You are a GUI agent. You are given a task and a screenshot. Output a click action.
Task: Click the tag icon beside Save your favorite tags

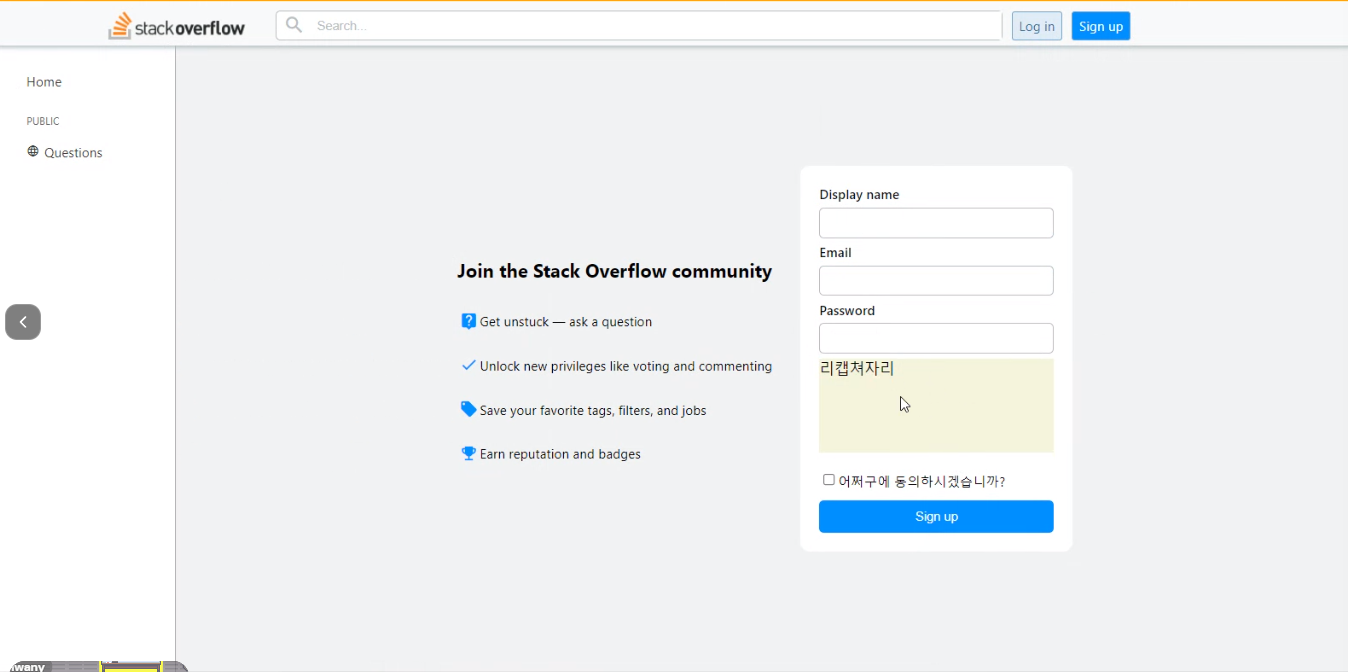click(468, 409)
